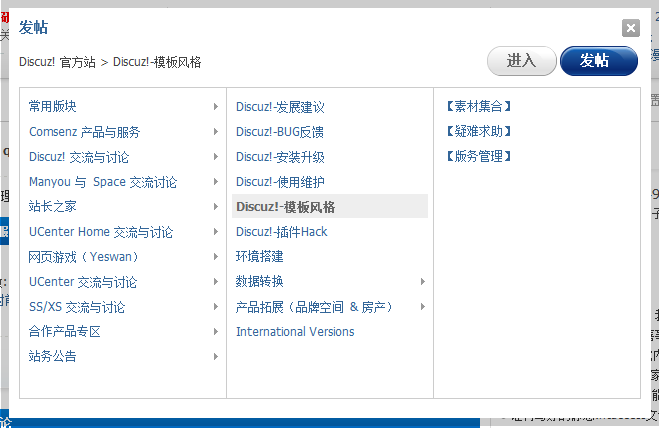Open Discuz! 交流与讨论 category
Image resolution: width=659 pixels, height=428 pixels.
point(79,157)
